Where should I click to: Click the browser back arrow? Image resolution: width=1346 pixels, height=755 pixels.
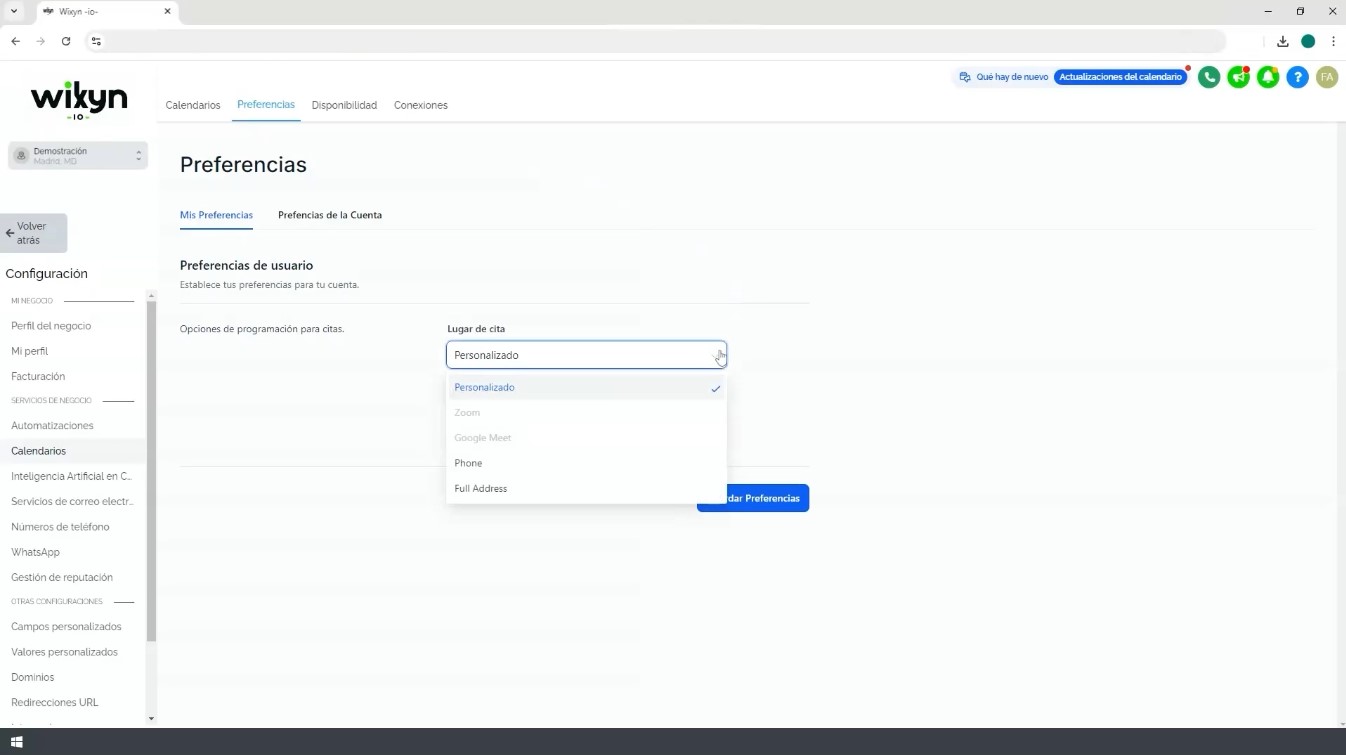coord(15,41)
